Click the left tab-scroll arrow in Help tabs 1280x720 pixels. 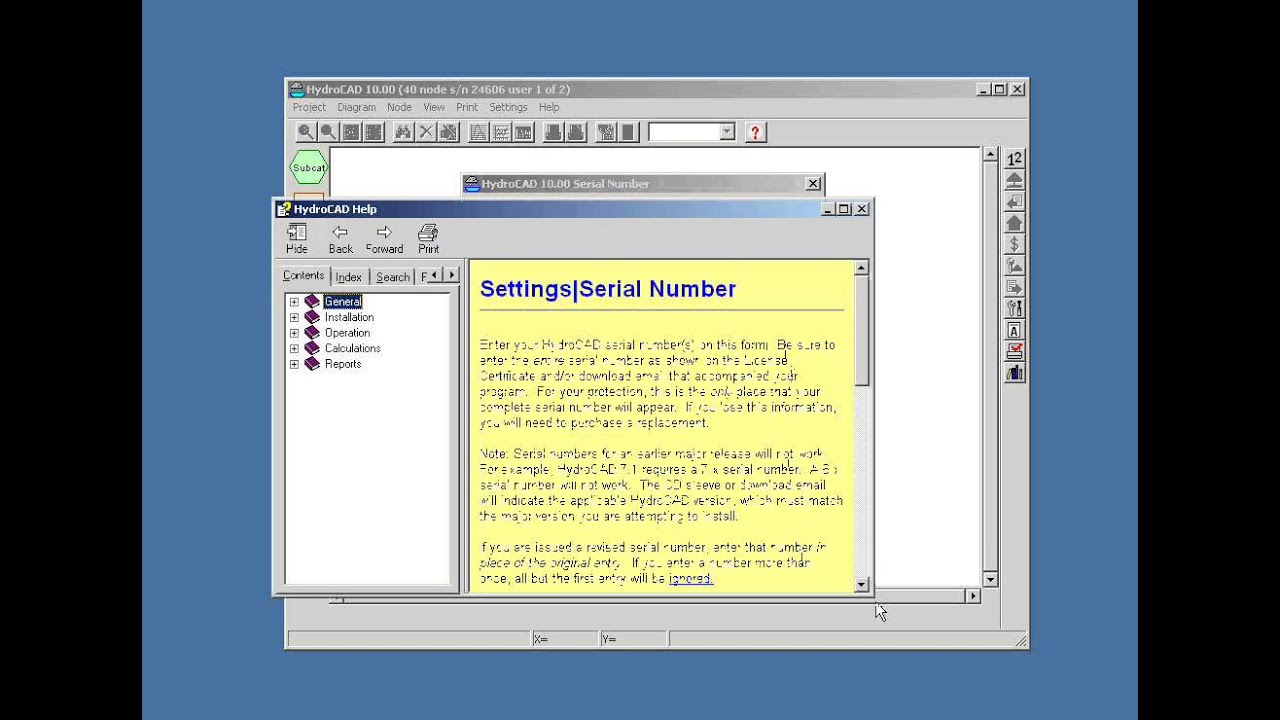click(x=434, y=275)
